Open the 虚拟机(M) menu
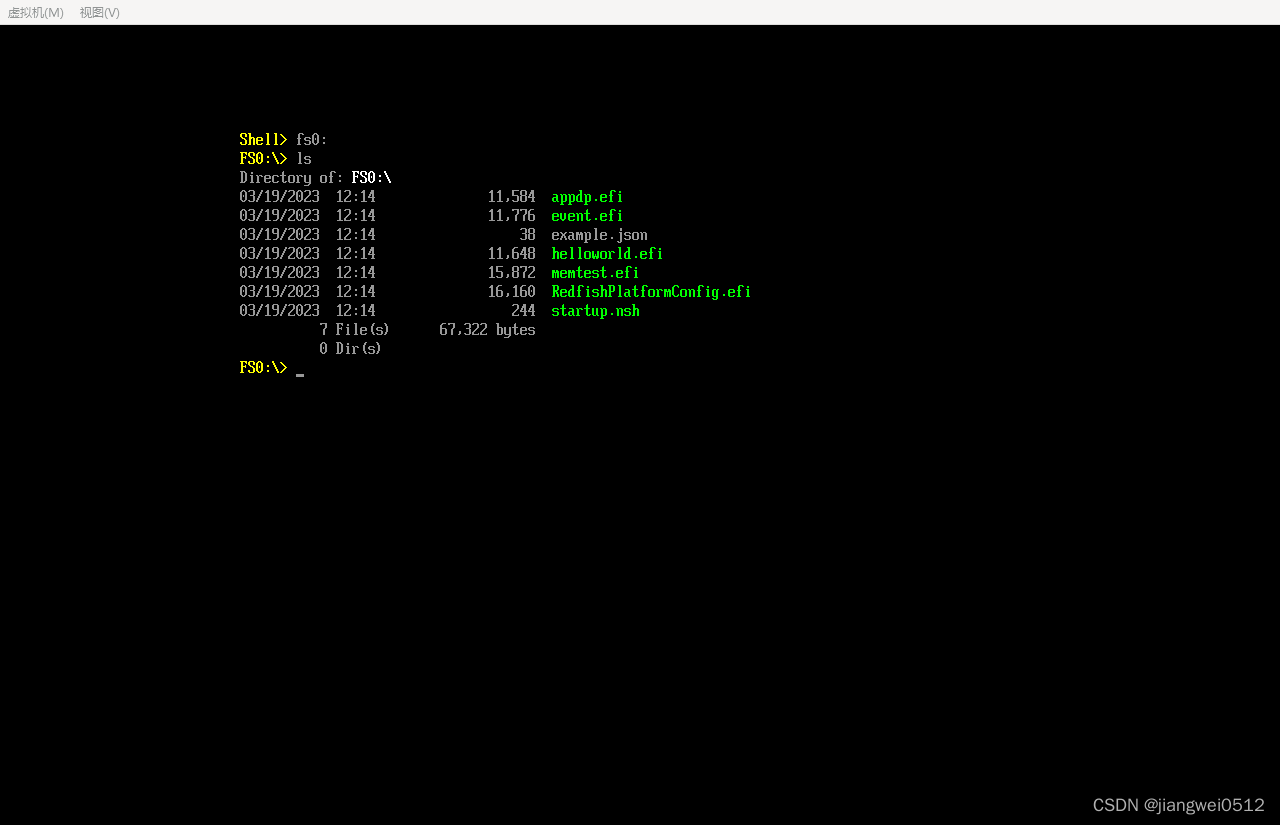 click(x=35, y=12)
